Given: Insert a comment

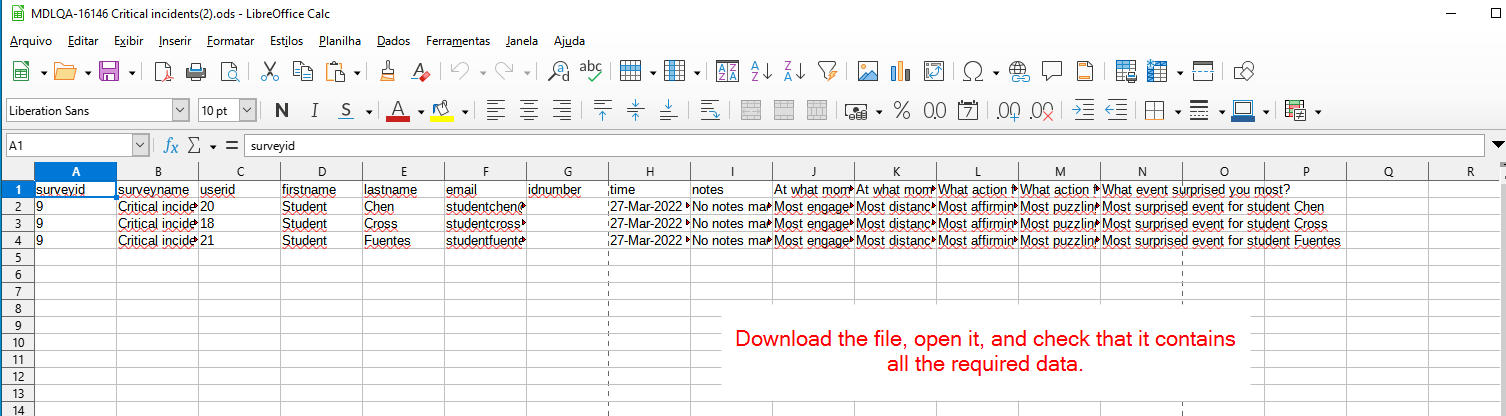Looking at the screenshot, I should pyautogui.click(x=1052, y=71).
